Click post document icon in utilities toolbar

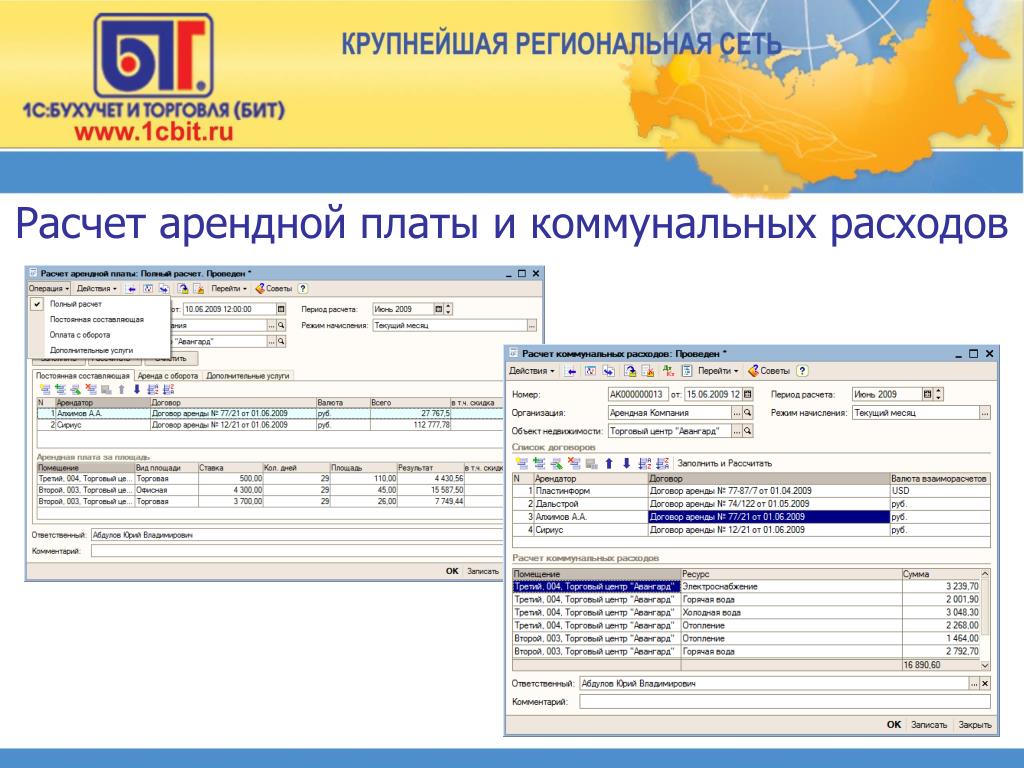pos(630,371)
